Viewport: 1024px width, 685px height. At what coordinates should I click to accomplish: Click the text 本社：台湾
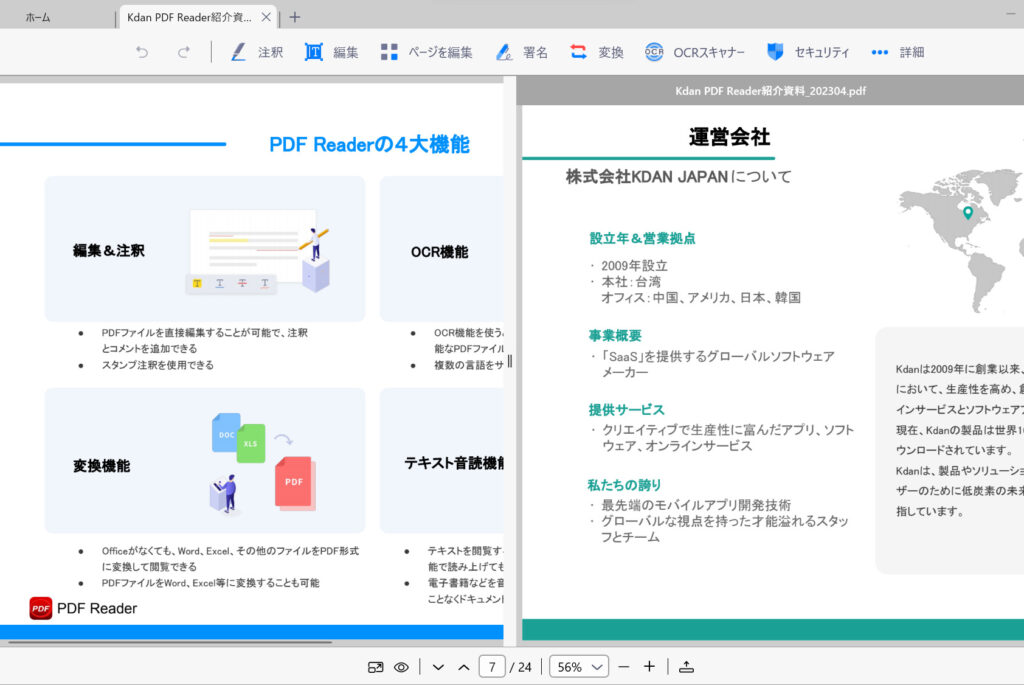[631, 281]
